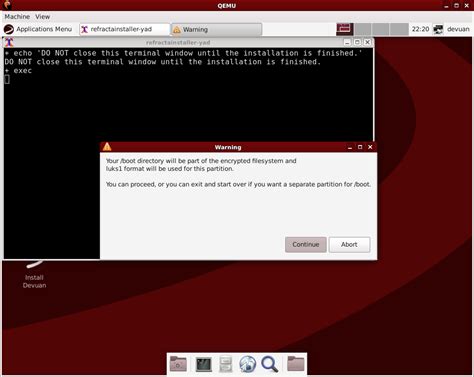Click the 'DO NOT close this terminal' output line
The width and height of the screenshot is (474, 377).
(163, 62)
